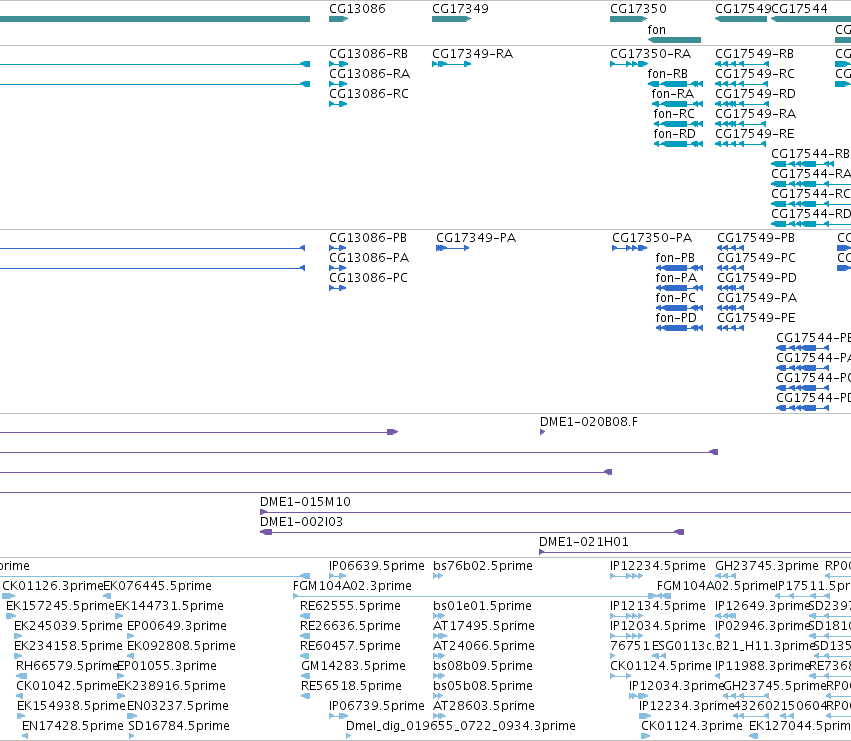This screenshot has width=851, height=741.
Task: Open EST IP12134.5prime
Action: (x=658, y=606)
